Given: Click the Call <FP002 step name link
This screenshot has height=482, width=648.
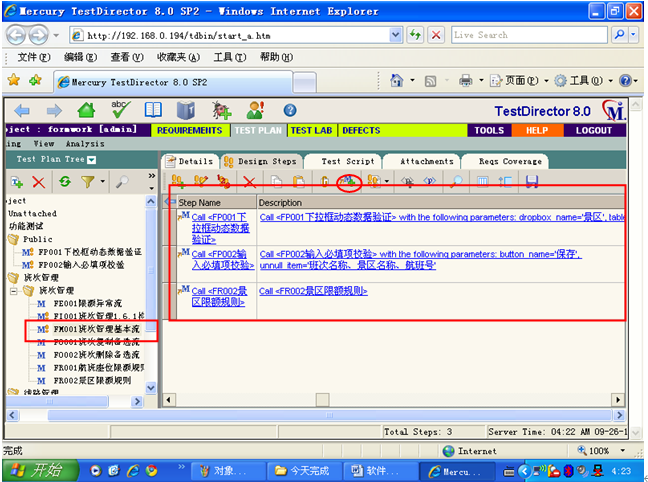Looking at the screenshot, I should [x=222, y=260].
